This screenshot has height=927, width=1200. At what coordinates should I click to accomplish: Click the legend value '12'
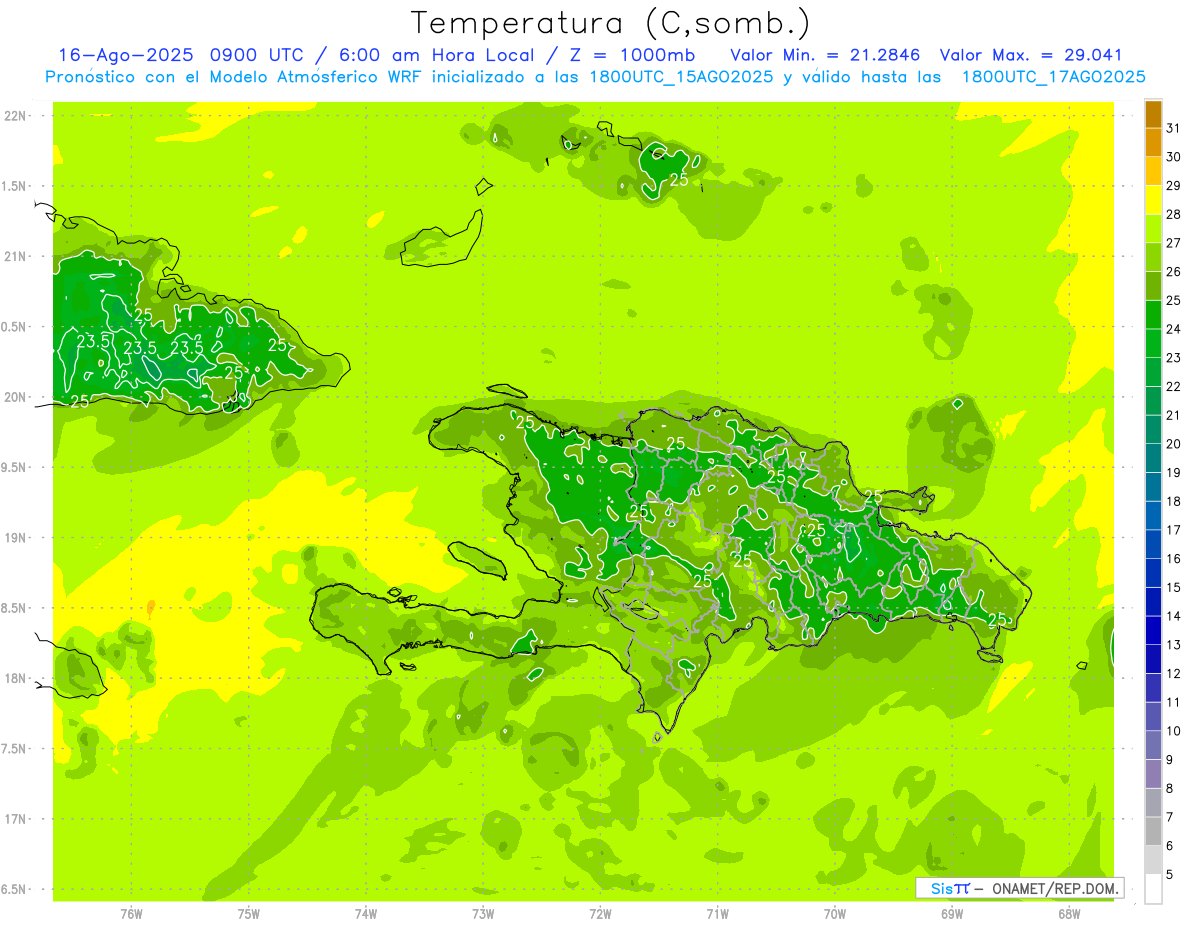pyautogui.click(x=1173, y=673)
